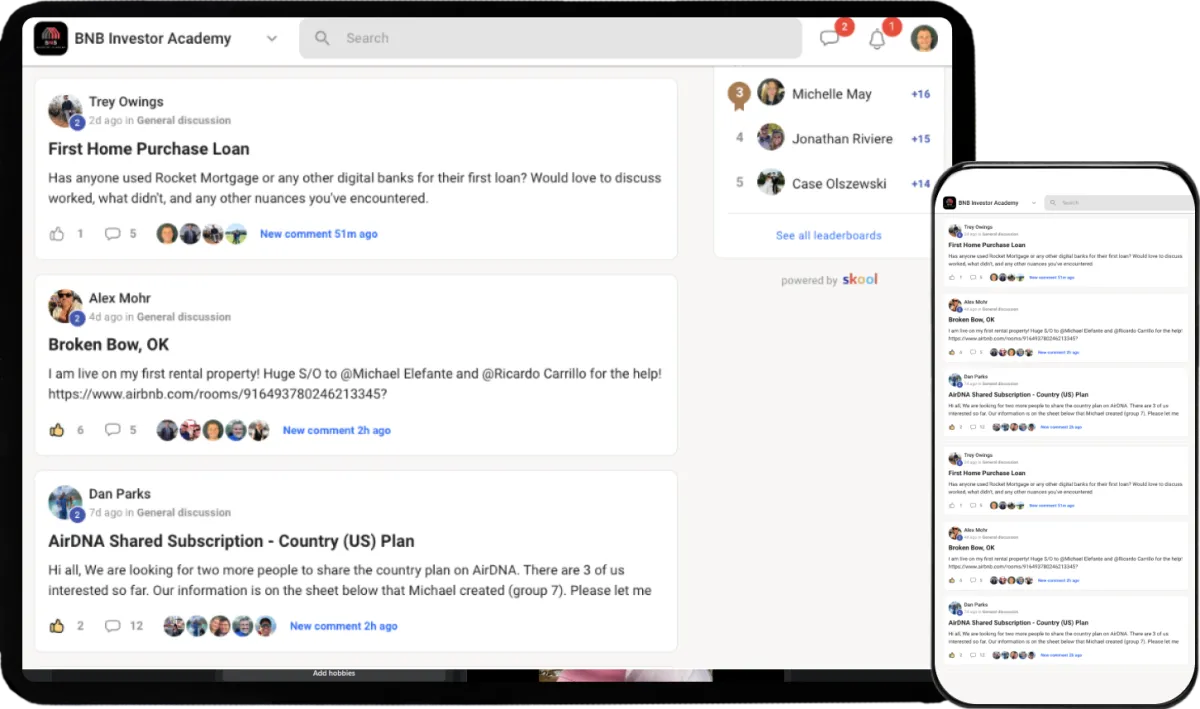Select "Jonathan Riviere" in the leaderboard
This screenshot has width=1200, height=709.
tap(842, 139)
